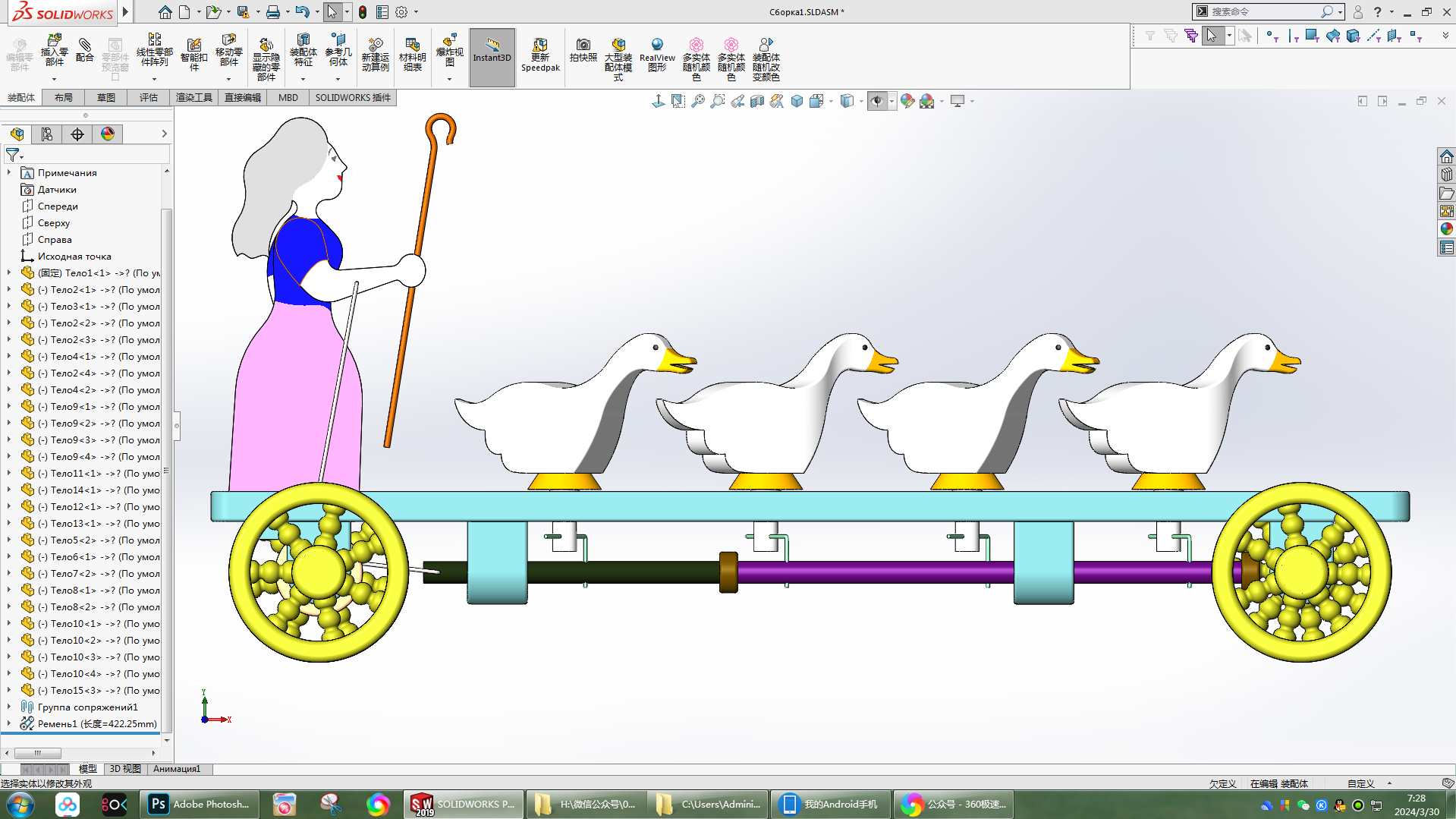The width and height of the screenshot is (1456, 819).
Task: Select the Исходная точка origin item
Action: 74,257
